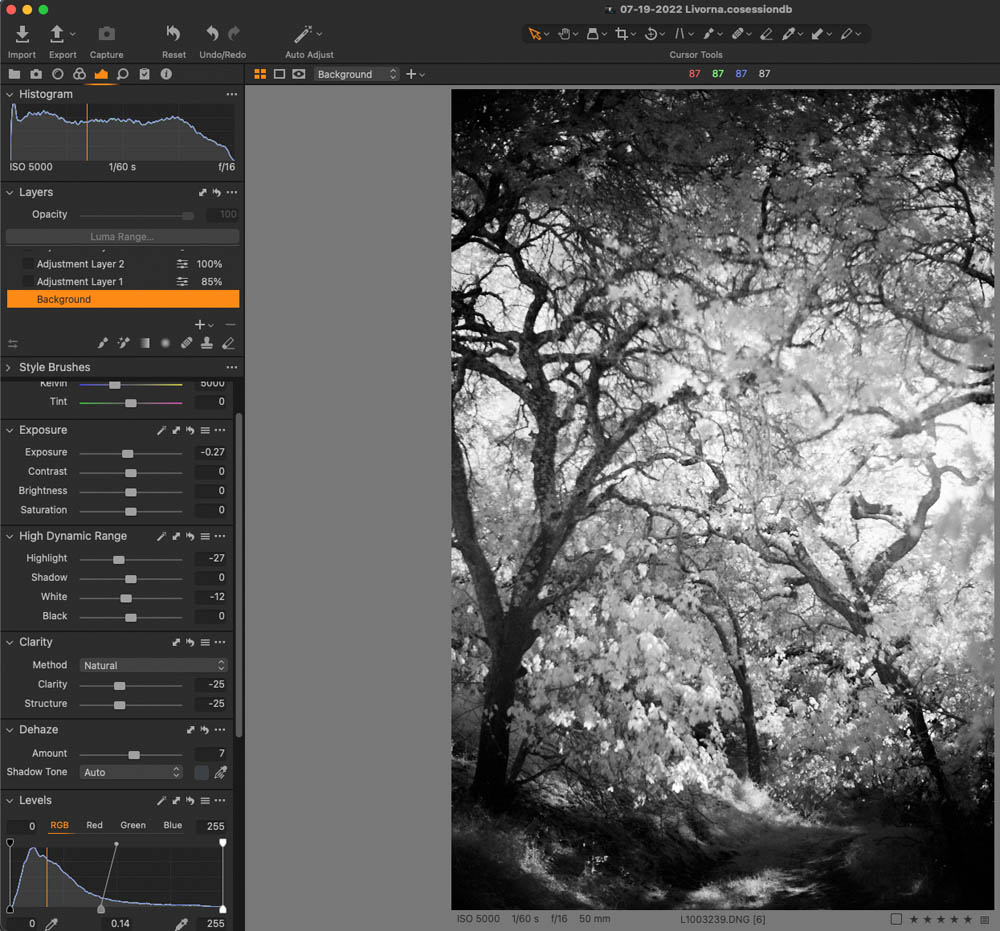Click the Export button
Image resolution: width=1000 pixels, height=931 pixels.
62,42
